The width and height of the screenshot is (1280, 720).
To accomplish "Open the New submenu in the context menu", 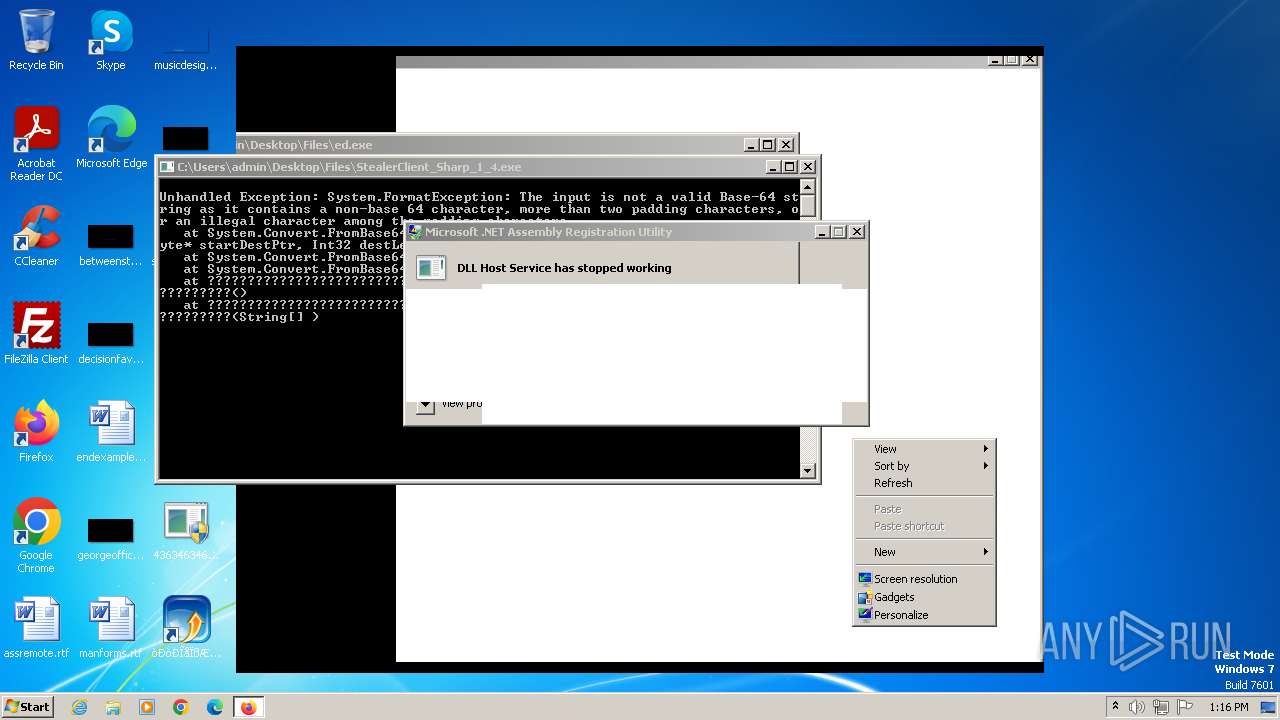I will coord(924,552).
